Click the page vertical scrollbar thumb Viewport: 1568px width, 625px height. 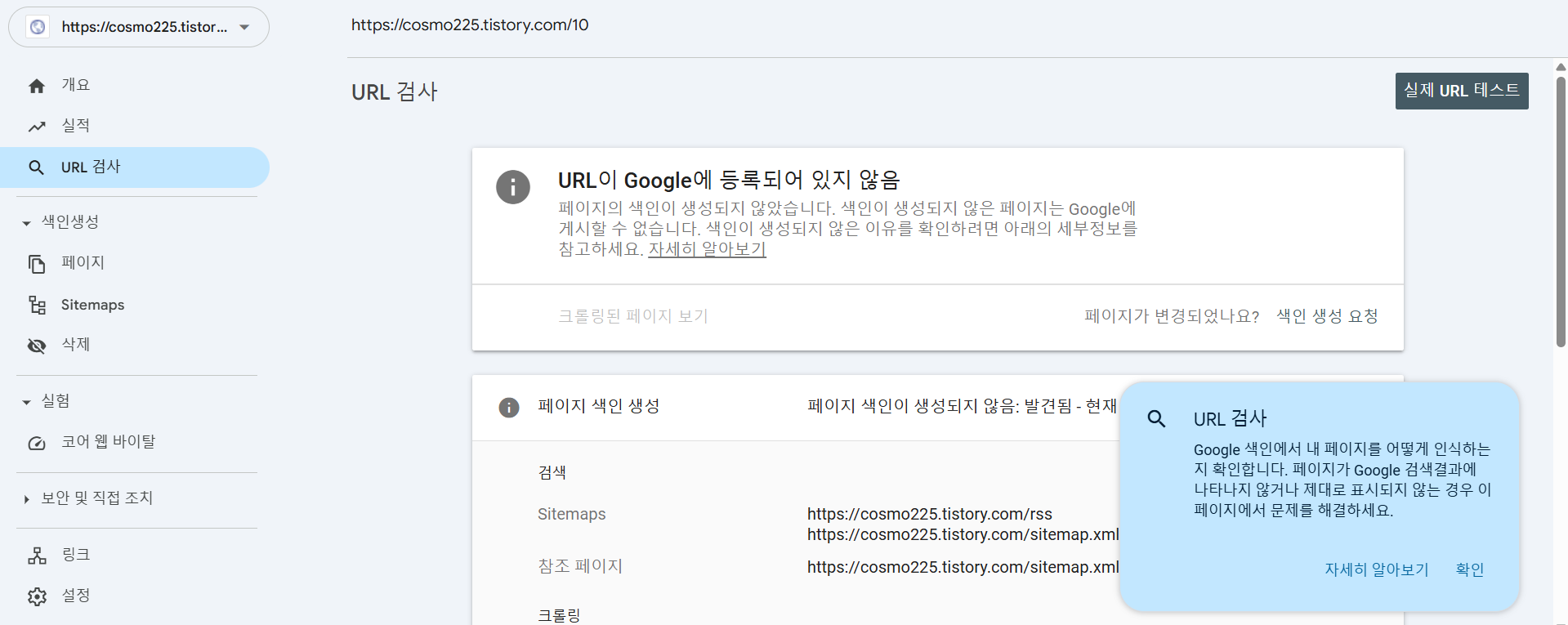tap(1561, 212)
